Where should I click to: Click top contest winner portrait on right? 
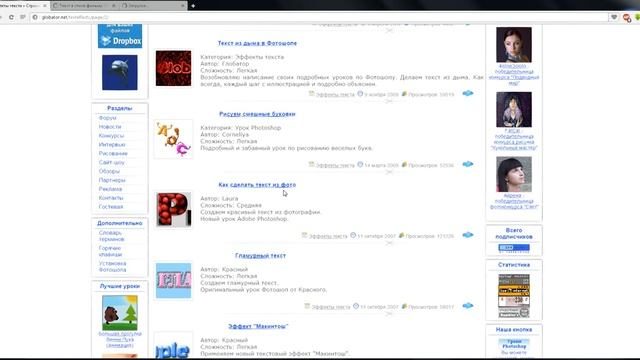(x=514, y=44)
